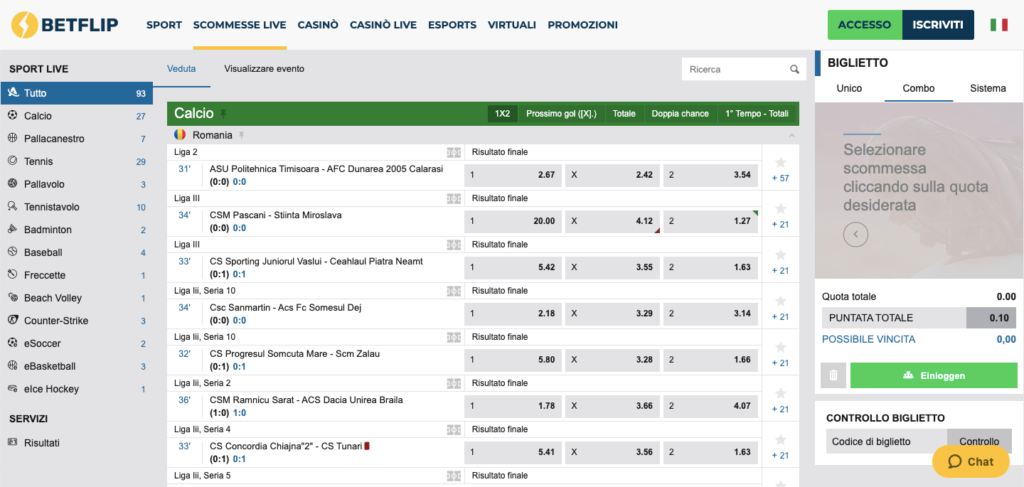Screen dimensions: 1024x487
Task: Select the Doppia chance market tab
Action: pyautogui.click(x=680, y=114)
